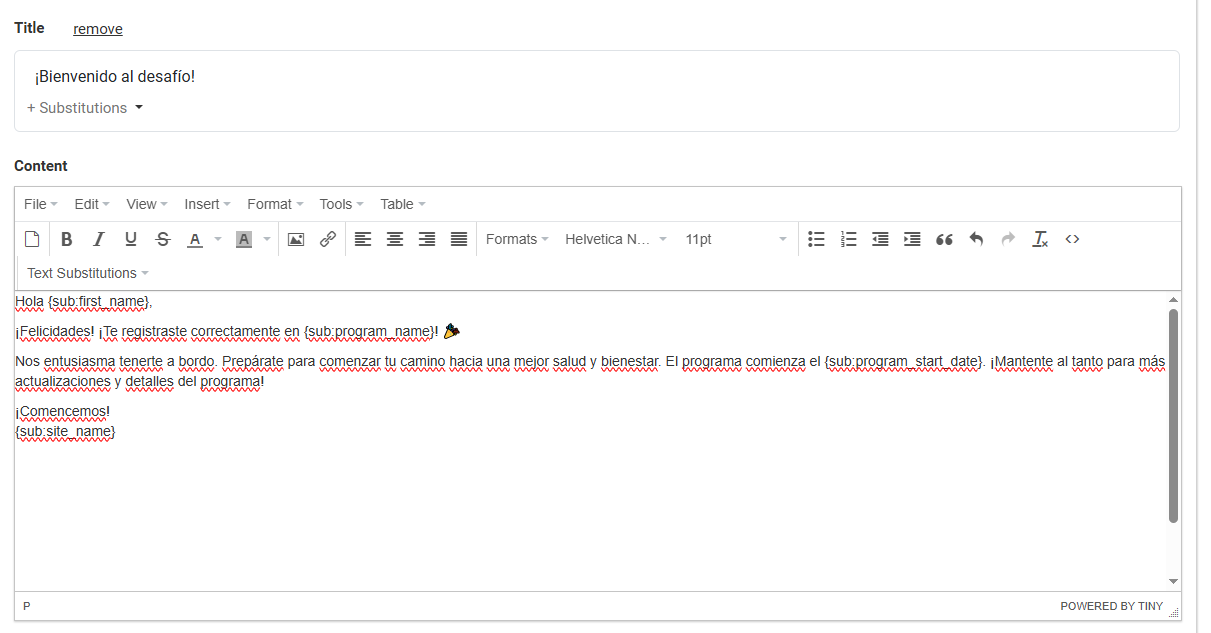Toggle underline formatting
The image size is (1211, 633).
130,239
